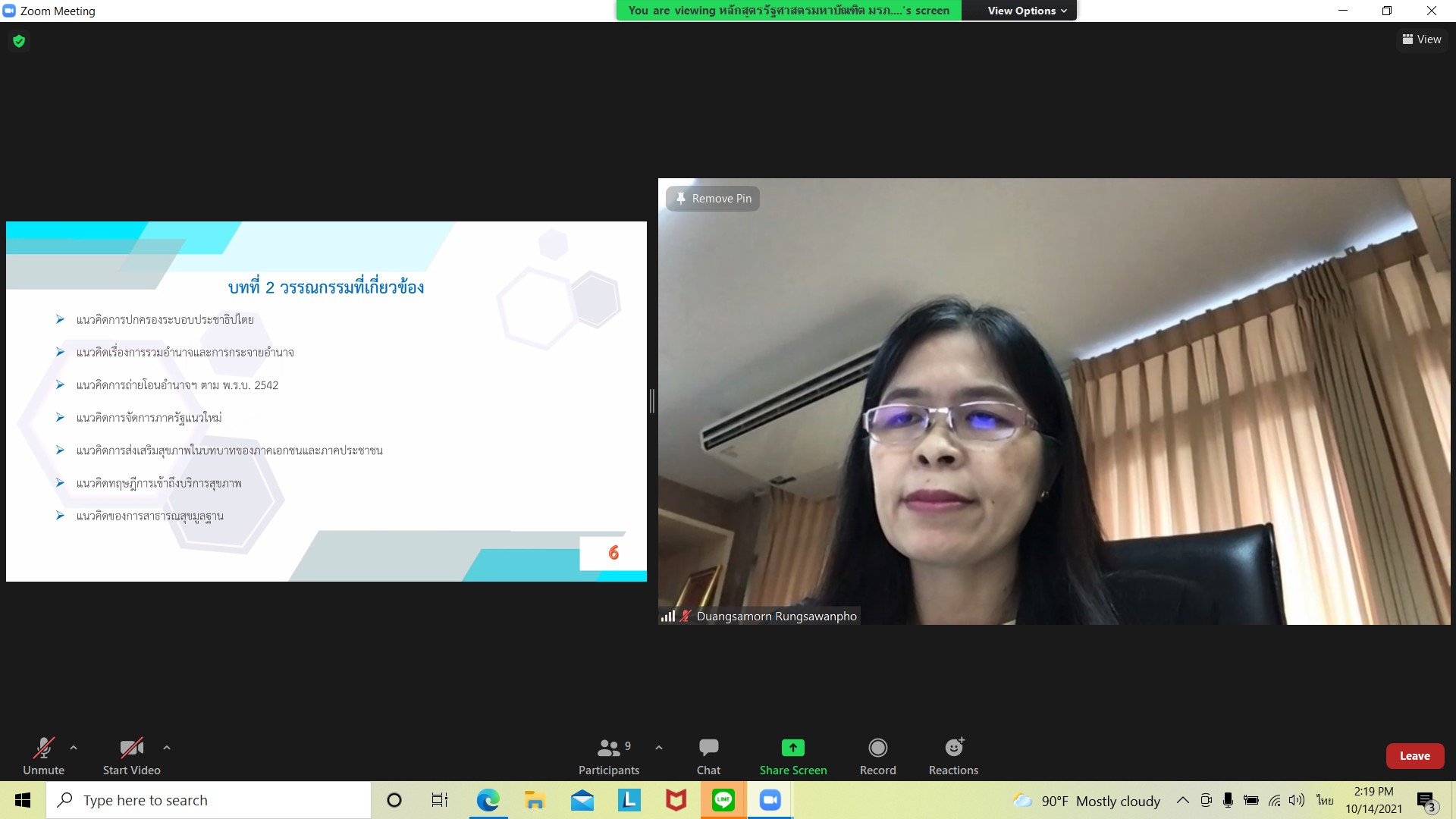Click the green Share Screen icon

click(x=792, y=748)
